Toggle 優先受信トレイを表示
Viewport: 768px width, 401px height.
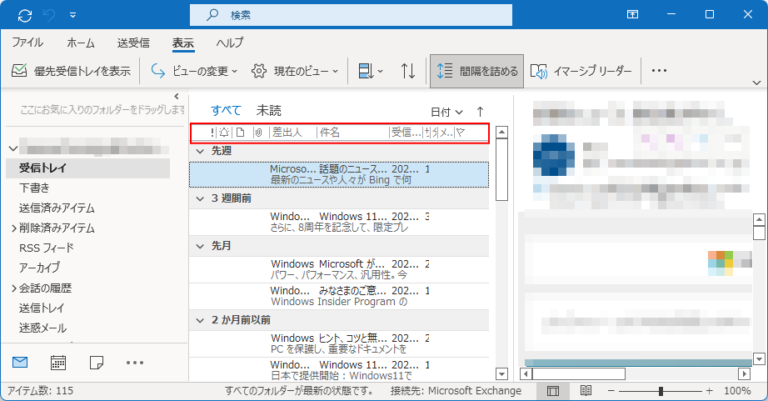pos(71,71)
